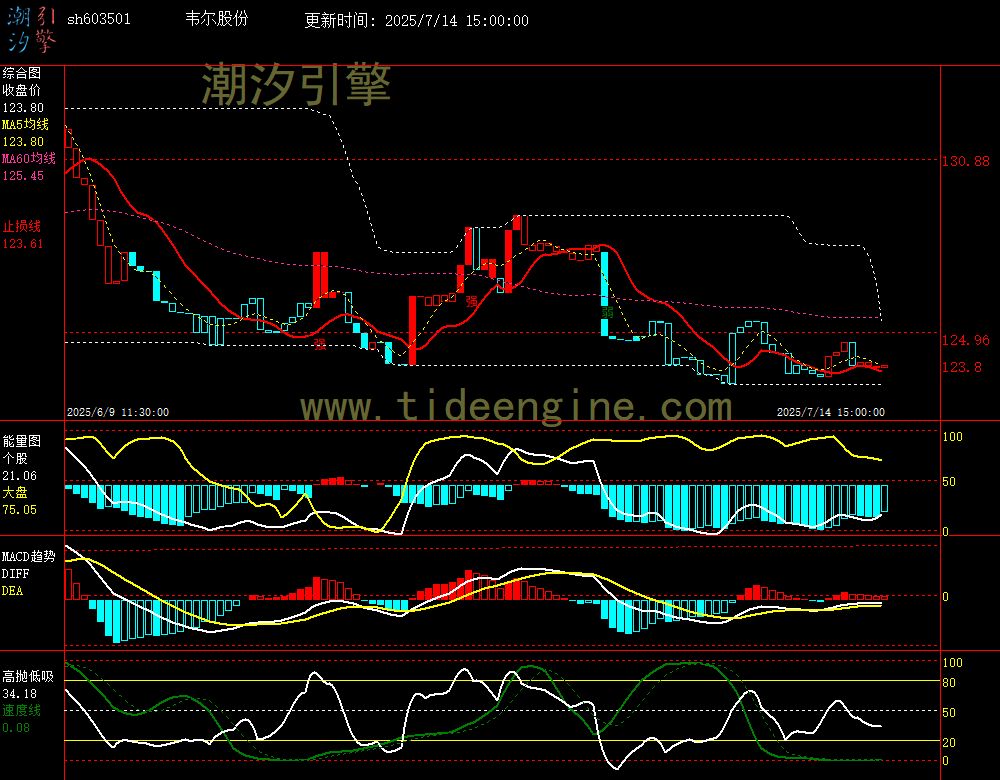1000x780 pixels.
Task: Click the yellow DEA legend label
Action: coord(13,591)
